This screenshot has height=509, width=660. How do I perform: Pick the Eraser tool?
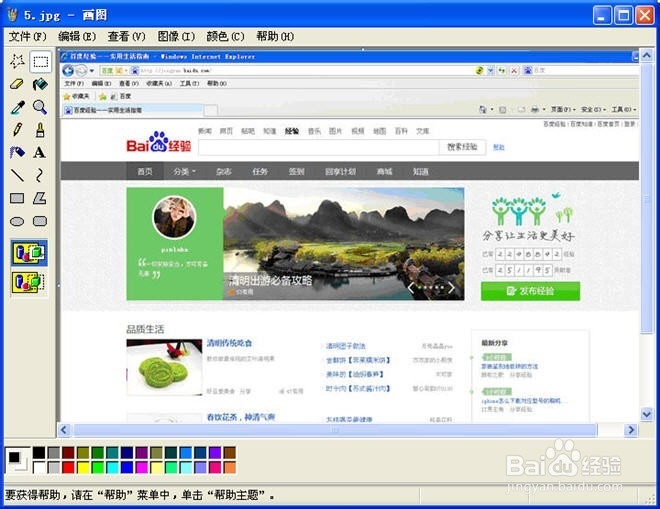(17, 85)
